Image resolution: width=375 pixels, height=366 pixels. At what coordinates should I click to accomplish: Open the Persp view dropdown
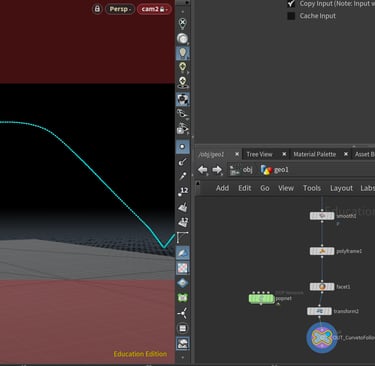[x=120, y=9]
